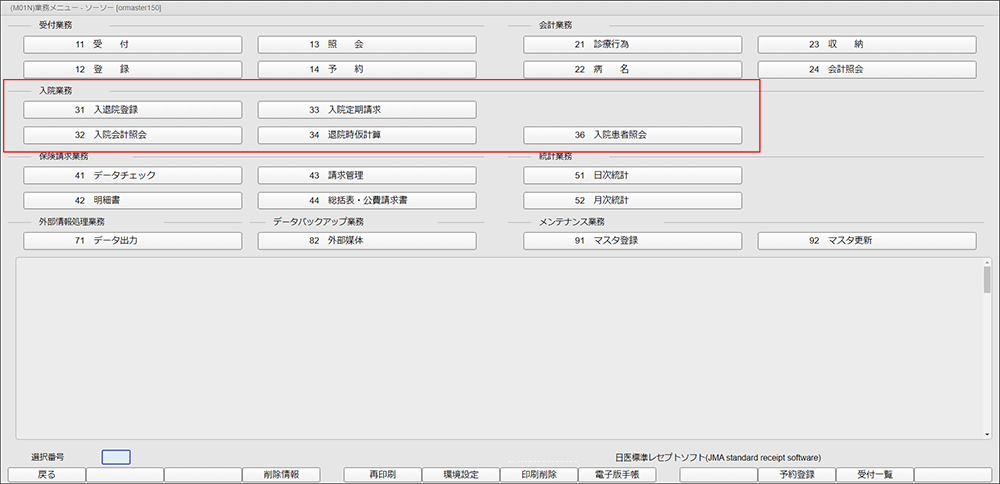
Task: Click the 戻る back button
Action: click(47, 475)
